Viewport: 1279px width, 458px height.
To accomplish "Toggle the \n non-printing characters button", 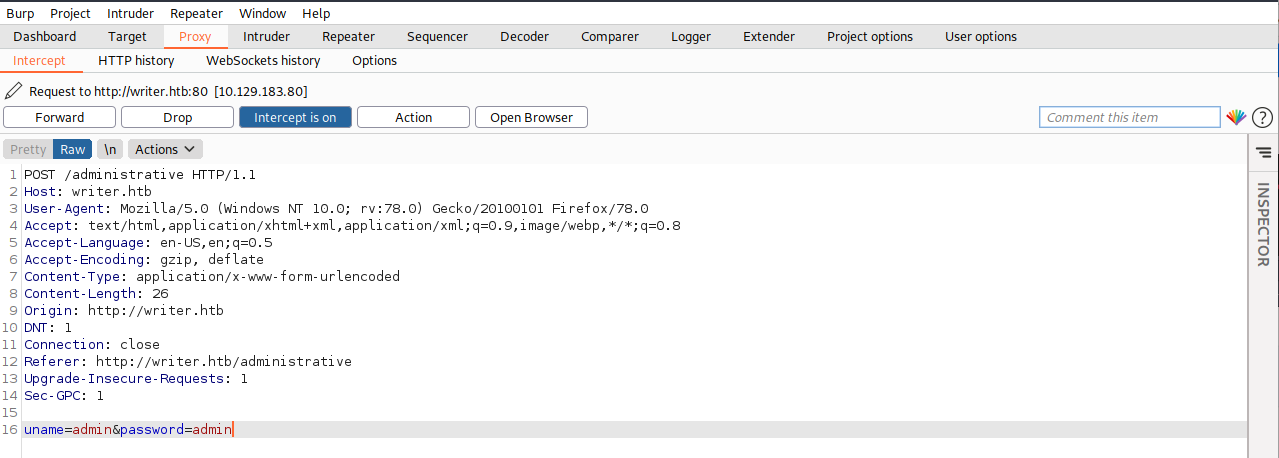I will (x=110, y=149).
